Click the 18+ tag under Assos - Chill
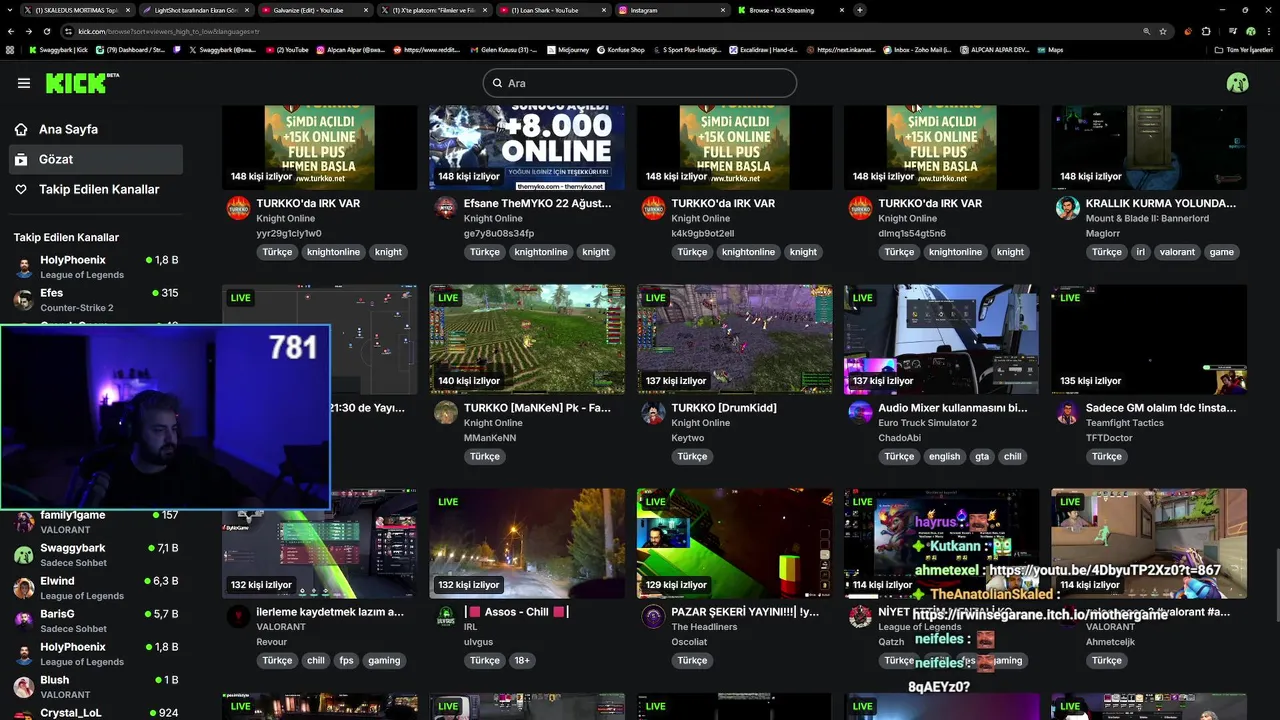The width and height of the screenshot is (1280, 720). [521, 660]
